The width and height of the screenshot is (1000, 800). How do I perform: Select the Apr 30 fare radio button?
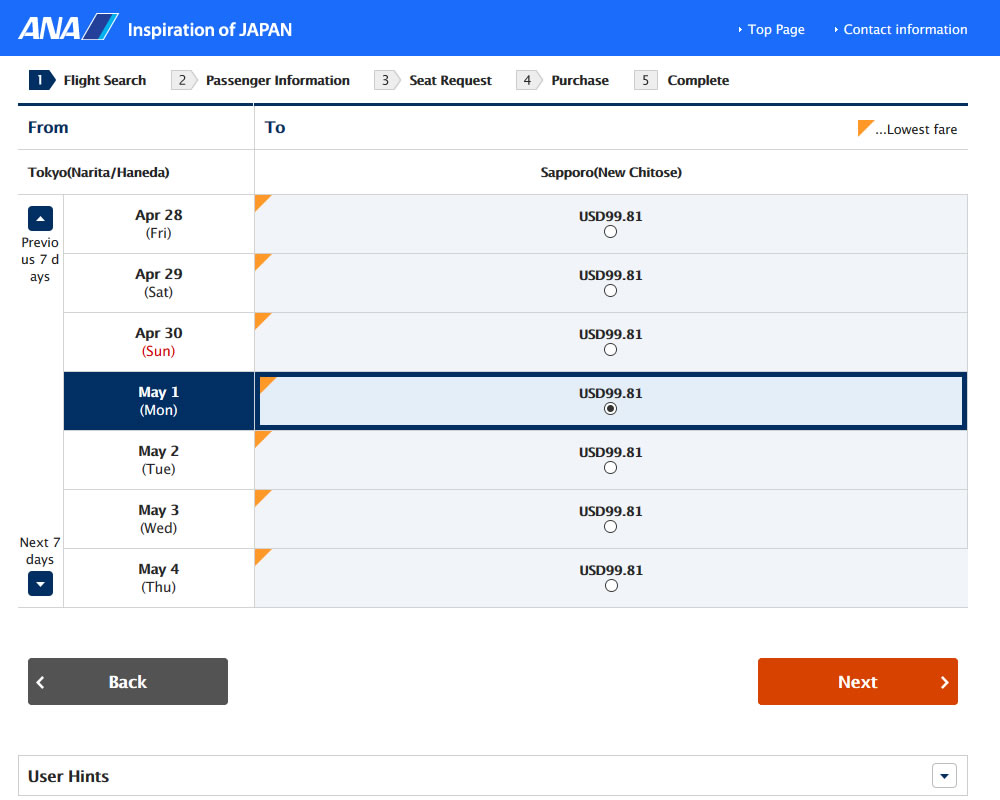pos(611,350)
